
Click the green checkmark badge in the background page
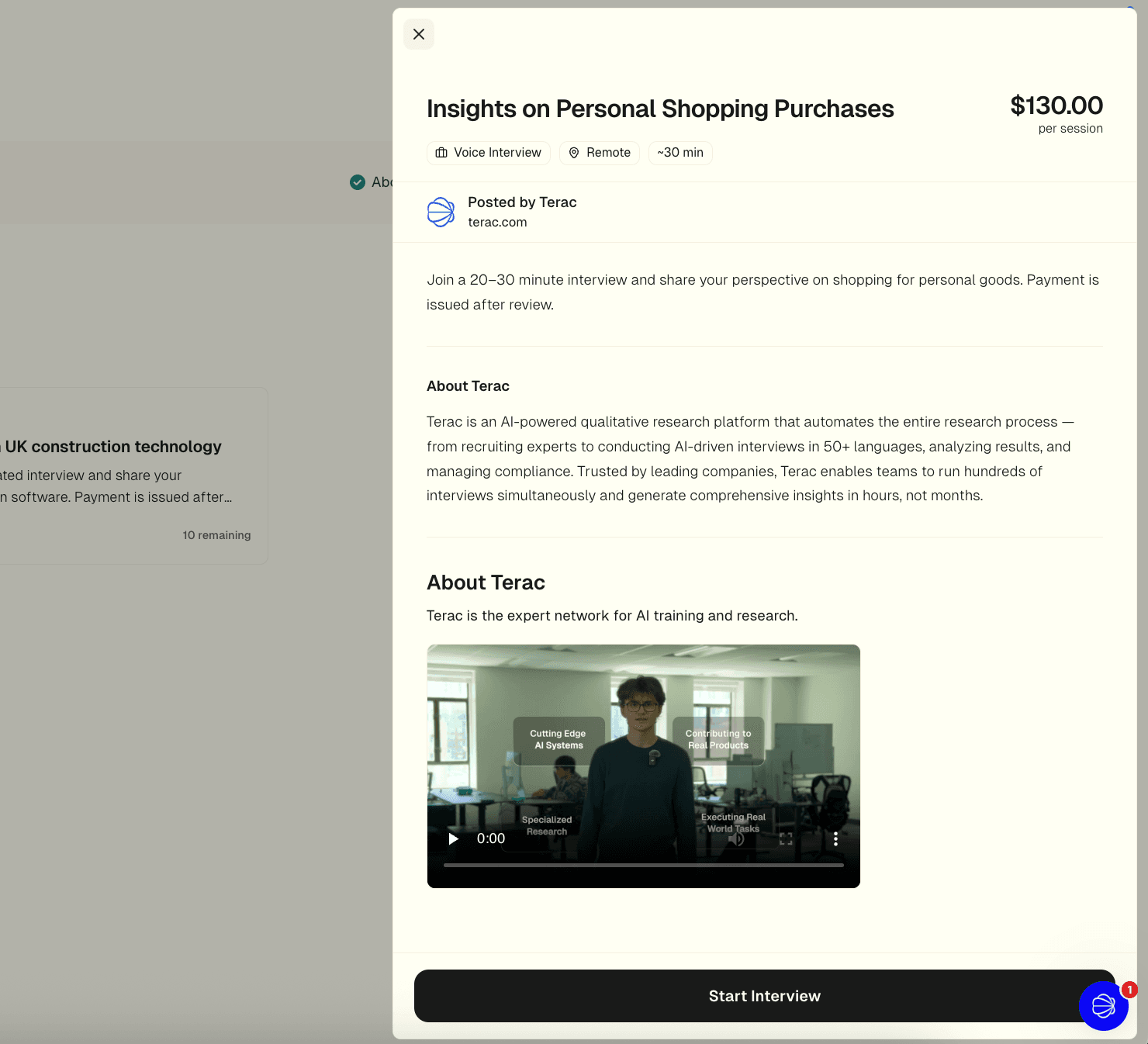click(x=358, y=182)
